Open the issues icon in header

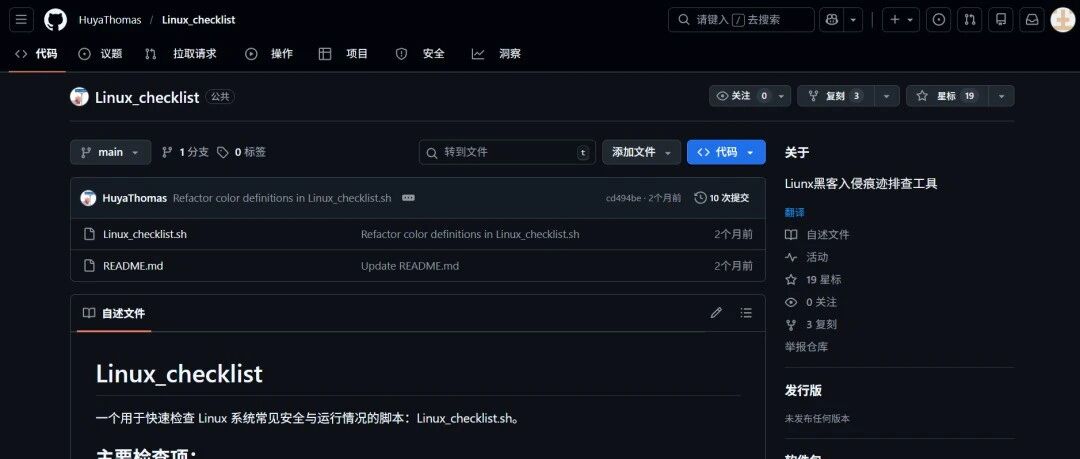(938, 19)
